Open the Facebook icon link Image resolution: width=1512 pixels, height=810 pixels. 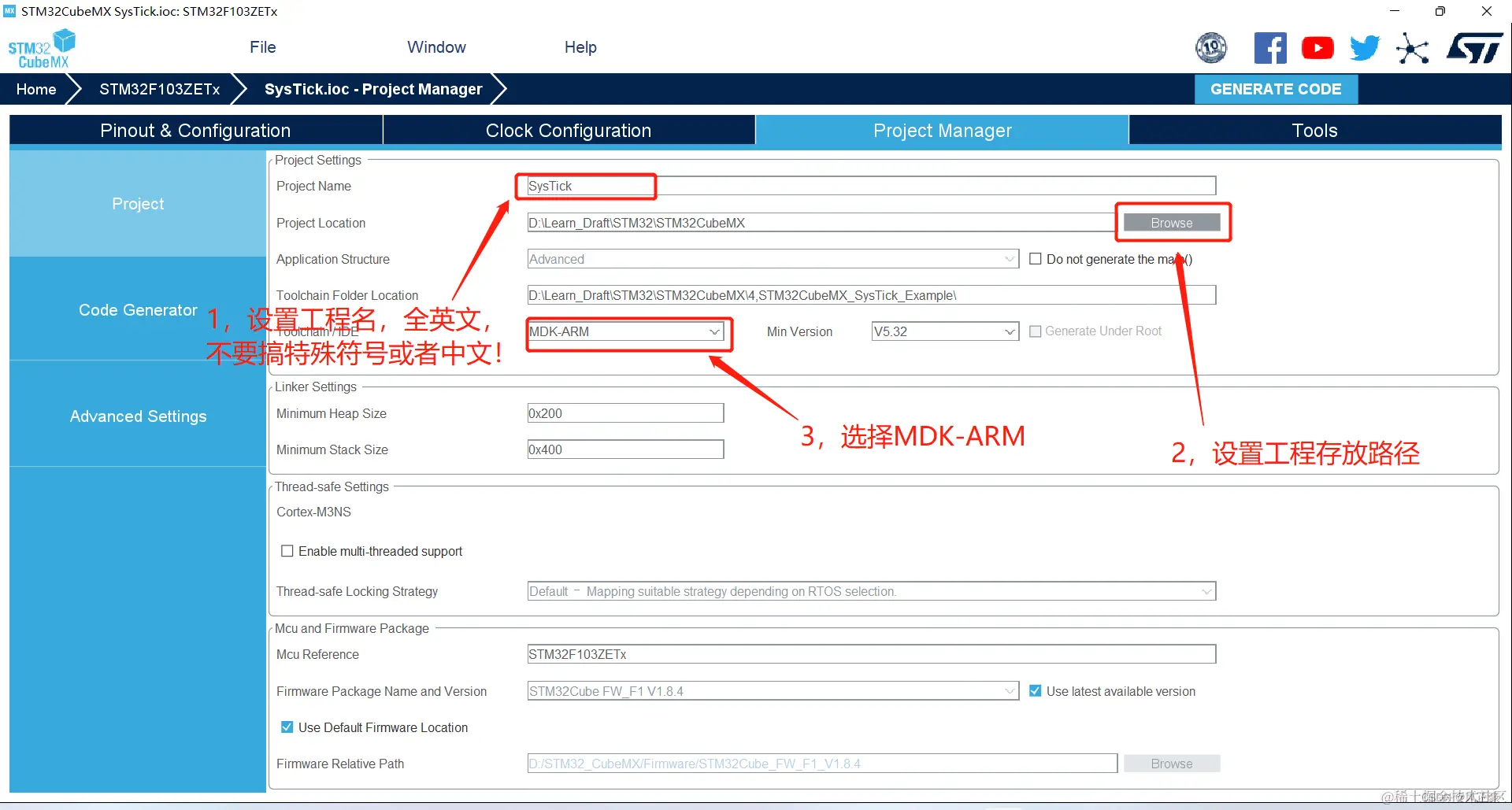pyautogui.click(x=1270, y=48)
